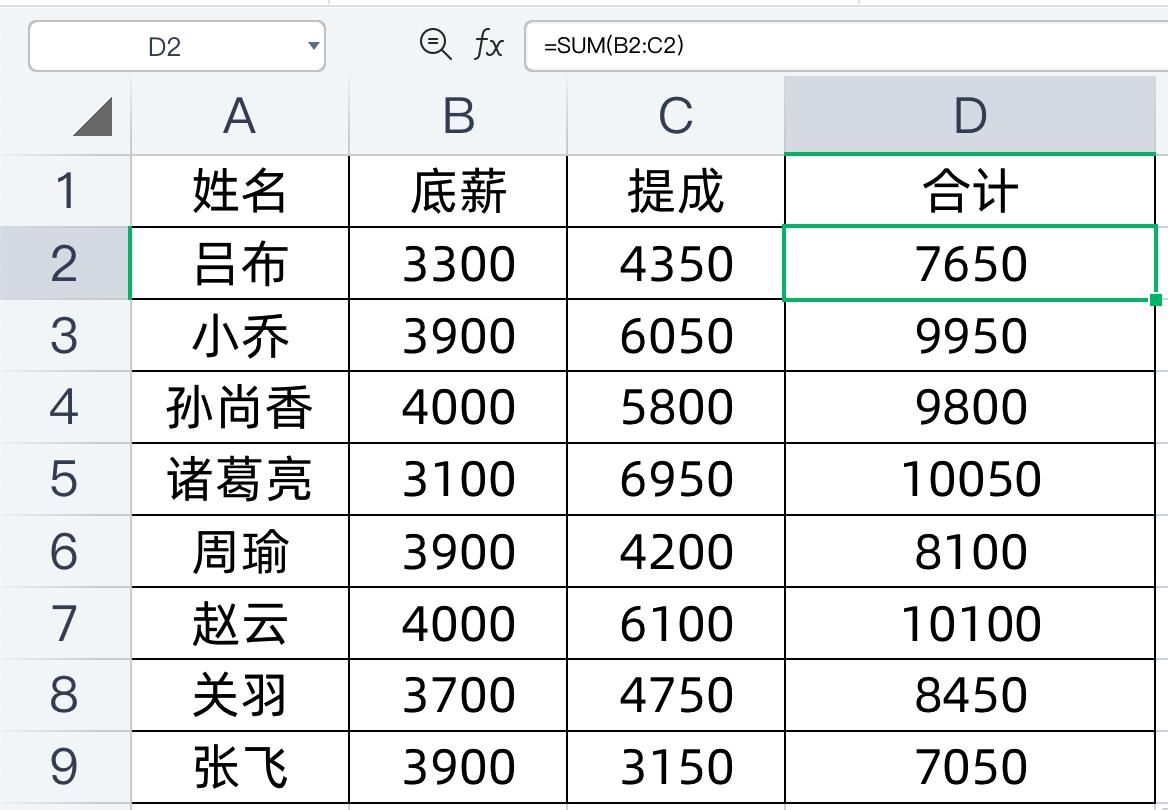This screenshot has height=810, width=1168.
Task: Click the magnifier search icon beside fx
Action: click(434, 45)
